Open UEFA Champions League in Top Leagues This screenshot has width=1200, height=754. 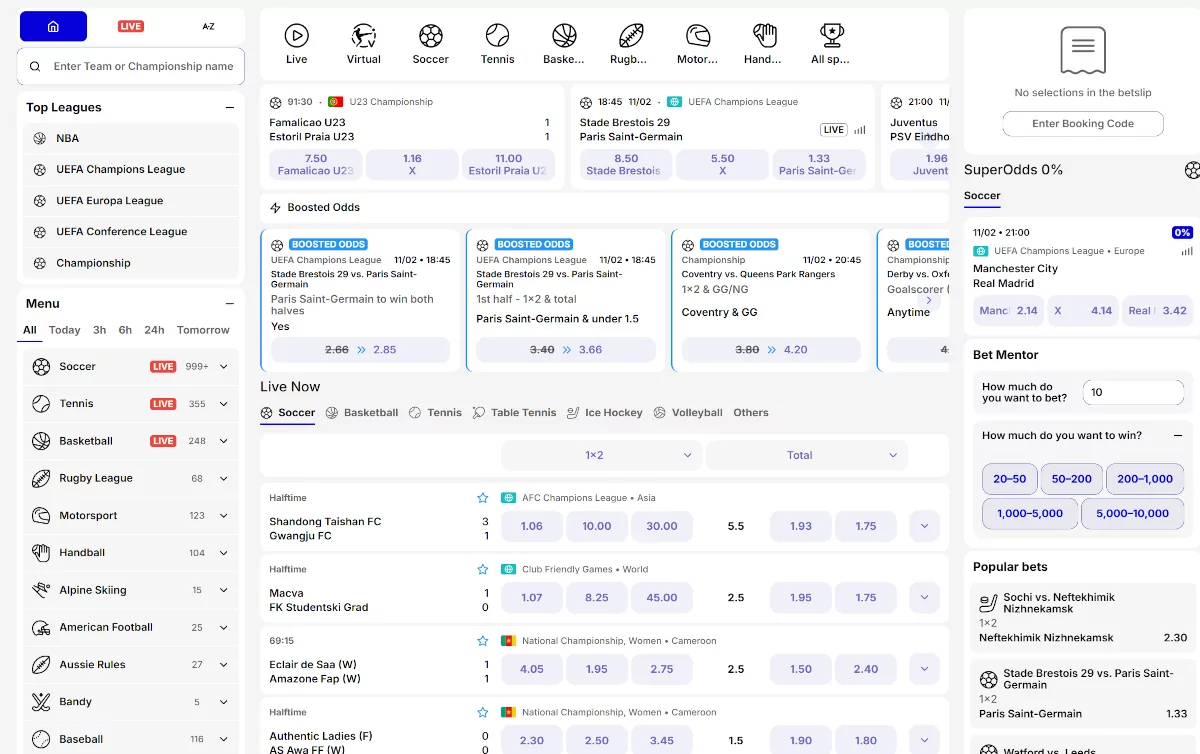[x=131, y=169]
